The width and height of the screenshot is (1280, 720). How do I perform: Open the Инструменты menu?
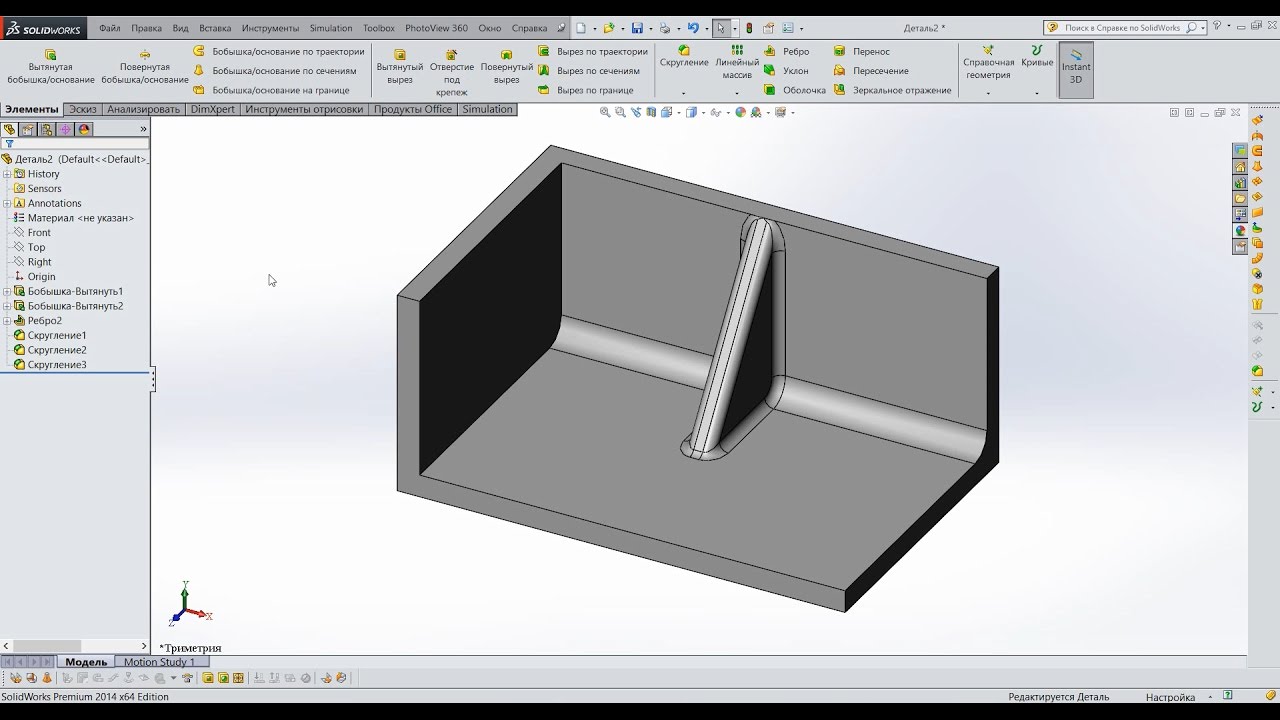click(x=270, y=28)
